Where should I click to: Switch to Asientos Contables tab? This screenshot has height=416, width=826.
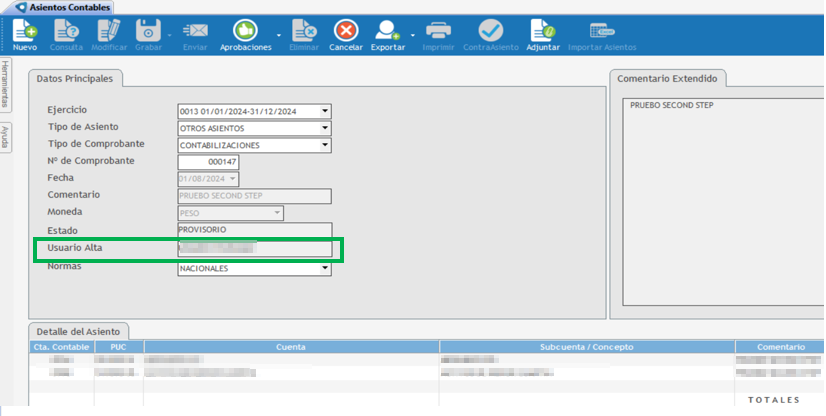point(63,7)
